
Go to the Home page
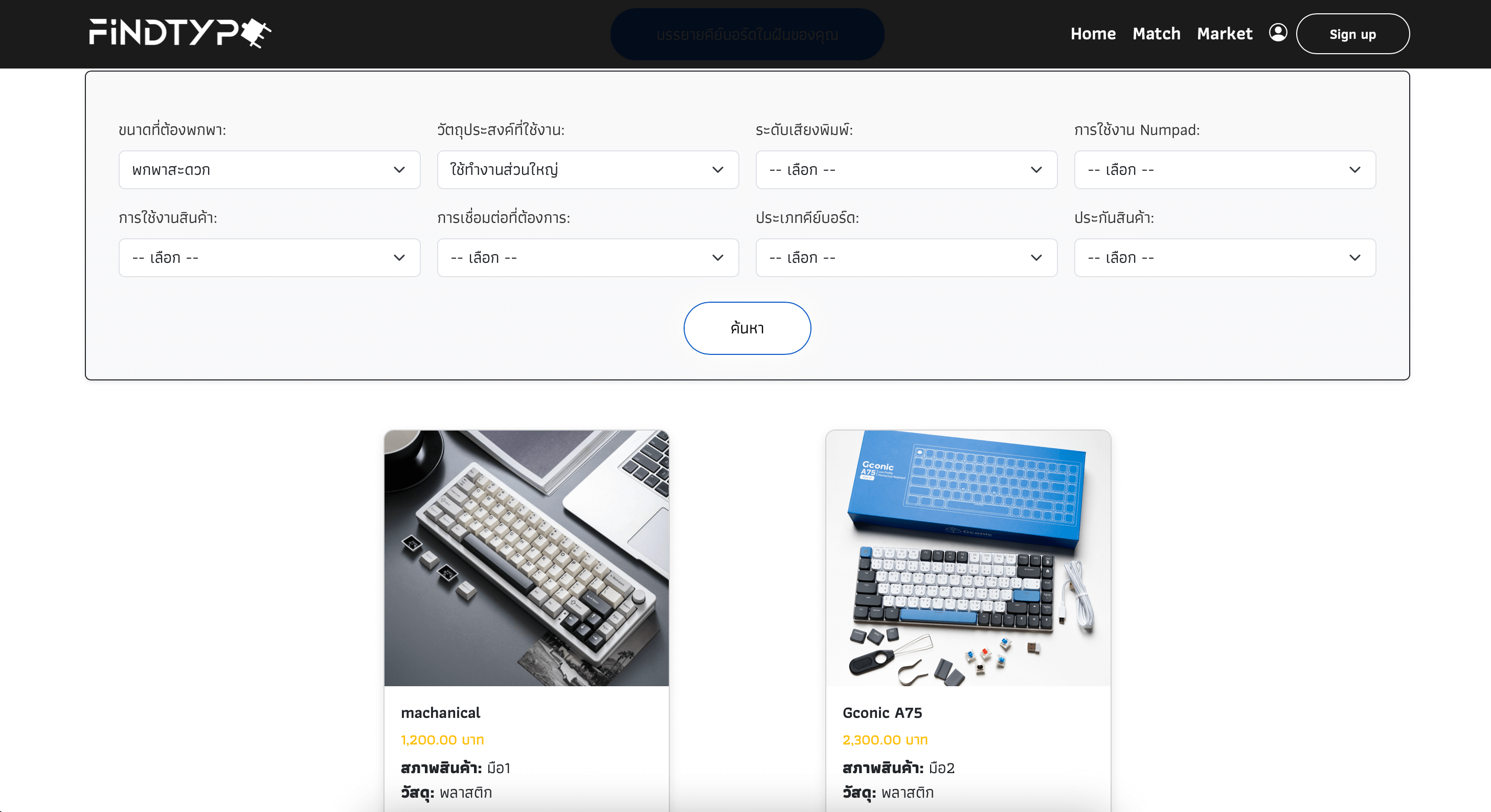tap(1093, 34)
